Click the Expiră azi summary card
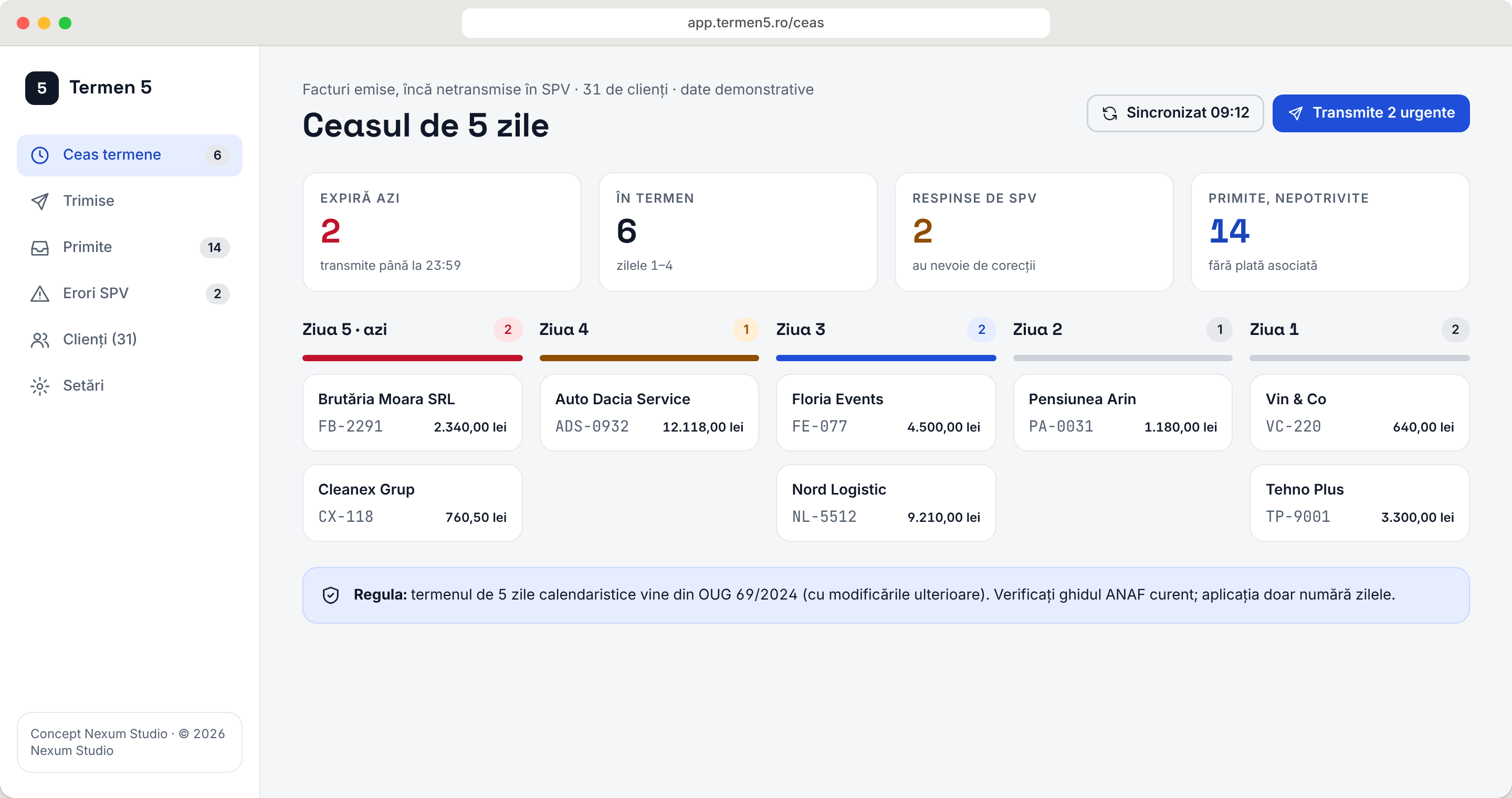This screenshot has height=798, width=1512. coord(442,232)
